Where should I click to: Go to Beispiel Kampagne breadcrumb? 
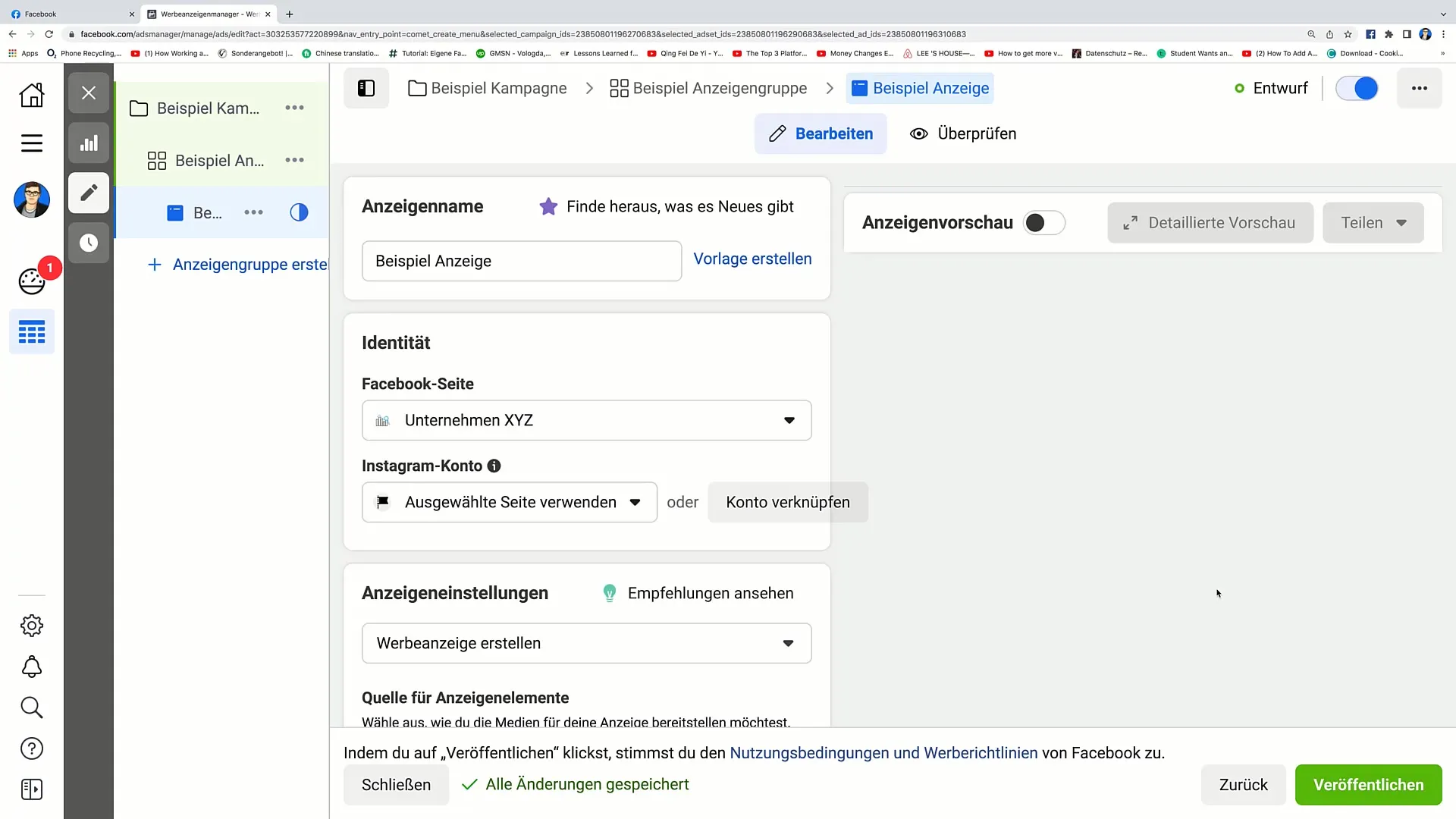pos(488,88)
